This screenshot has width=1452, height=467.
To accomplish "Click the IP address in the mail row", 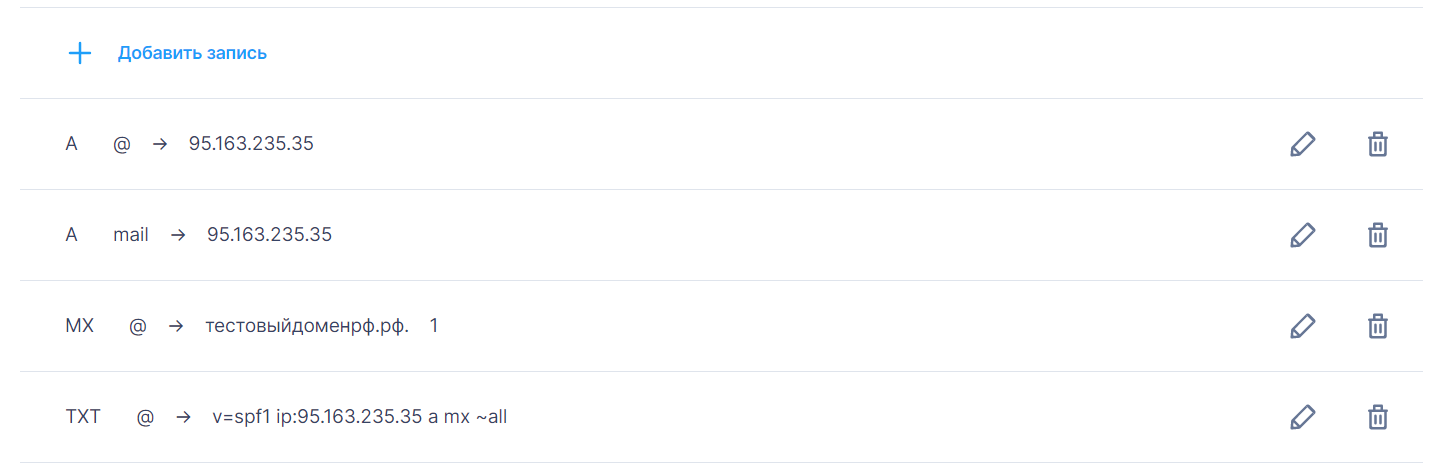I will click(x=269, y=235).
